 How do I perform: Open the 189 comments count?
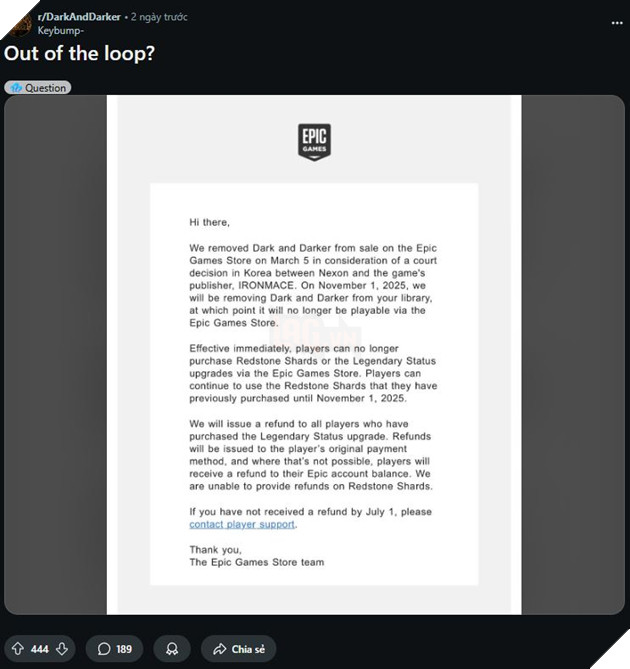point(124,649)
